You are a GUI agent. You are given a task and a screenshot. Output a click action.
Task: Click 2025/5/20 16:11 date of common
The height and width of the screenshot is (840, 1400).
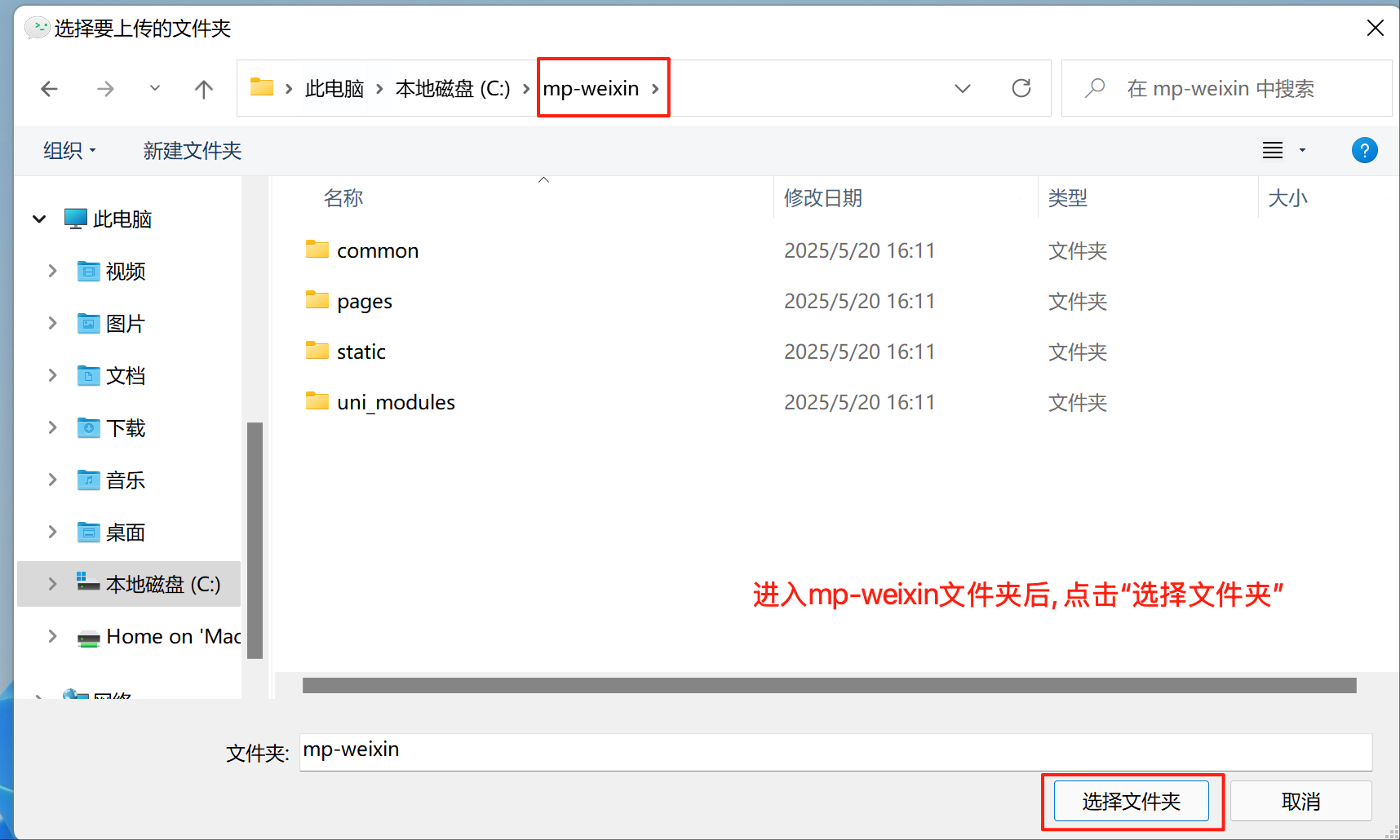859,250
